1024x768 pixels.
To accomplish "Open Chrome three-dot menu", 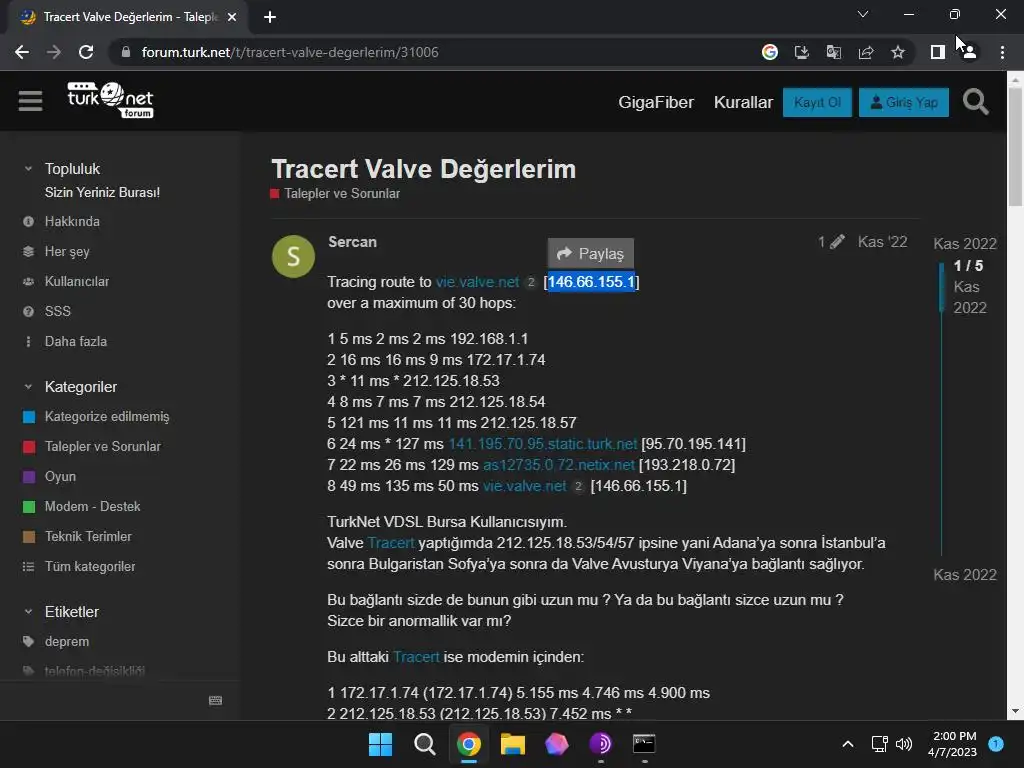I will pyautogui.click(x=1002, y=52).
